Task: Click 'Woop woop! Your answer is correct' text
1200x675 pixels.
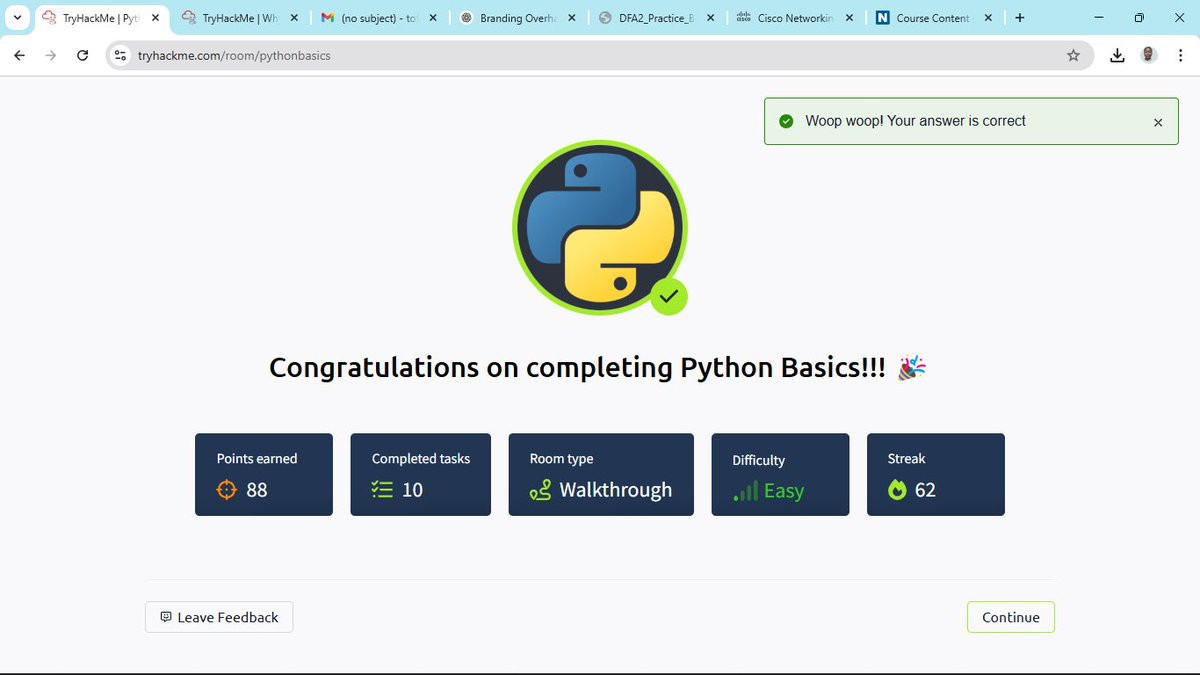Action: tap(916, 121)
